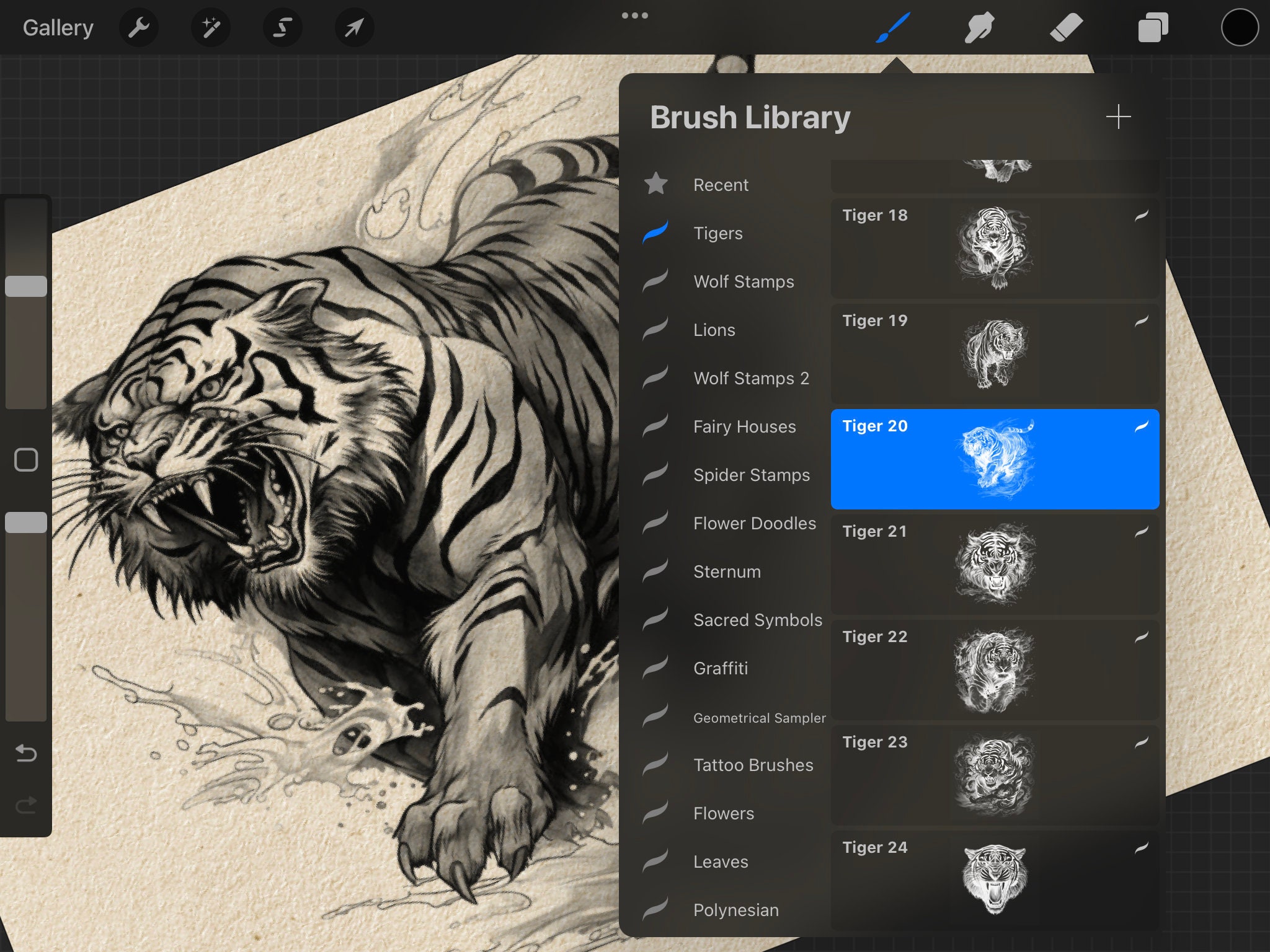Choose the Tiger 18 stamp brush
This screenshot has width=1270, height=952.
[x=995, y=249]
